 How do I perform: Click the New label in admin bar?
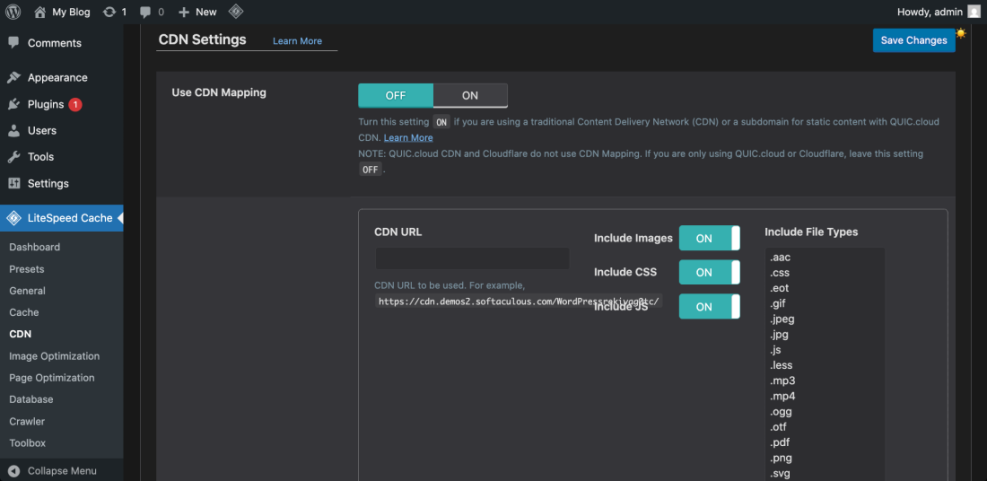point(206,12)
